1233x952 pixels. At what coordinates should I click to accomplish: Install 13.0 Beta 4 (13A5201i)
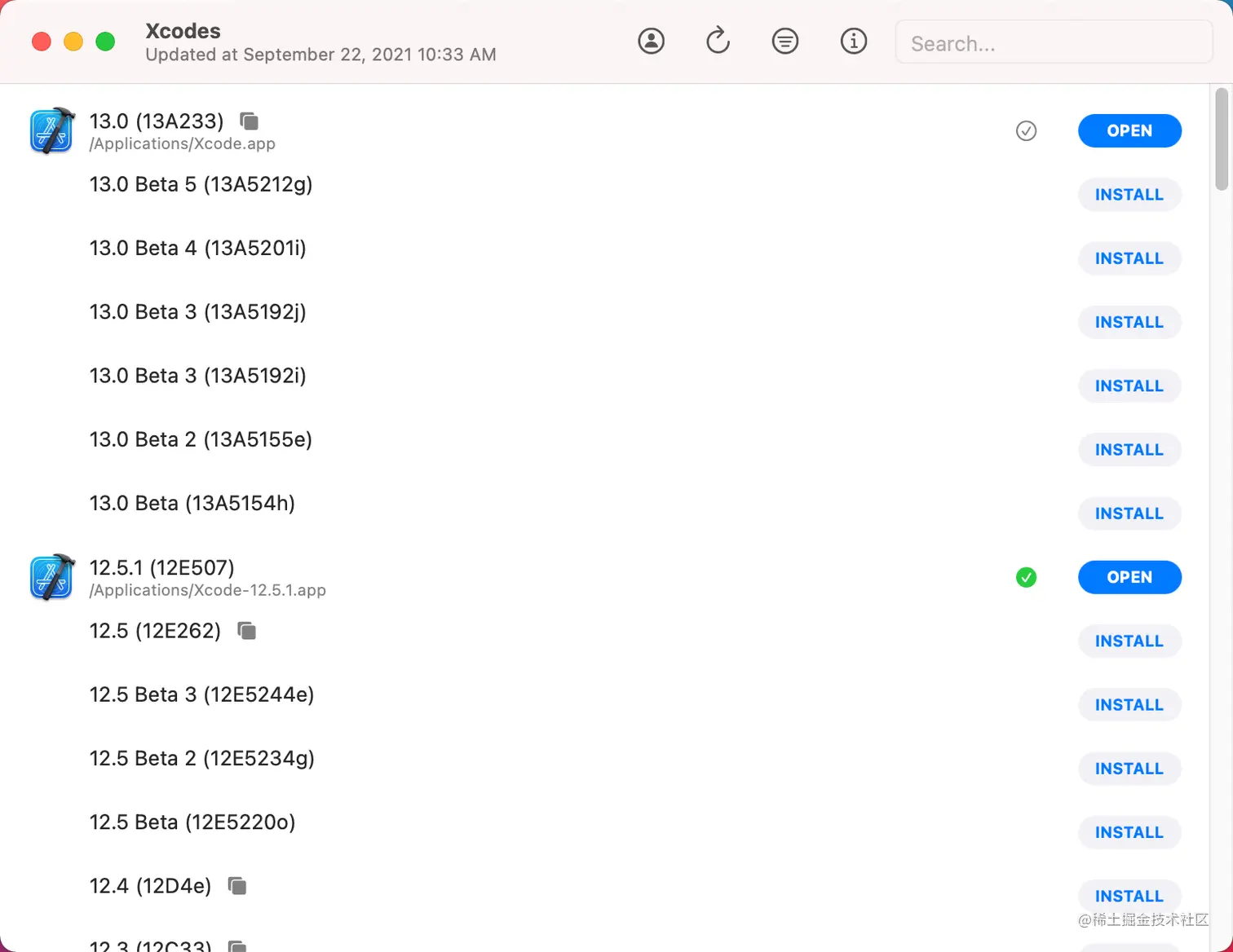(1129, 258)
